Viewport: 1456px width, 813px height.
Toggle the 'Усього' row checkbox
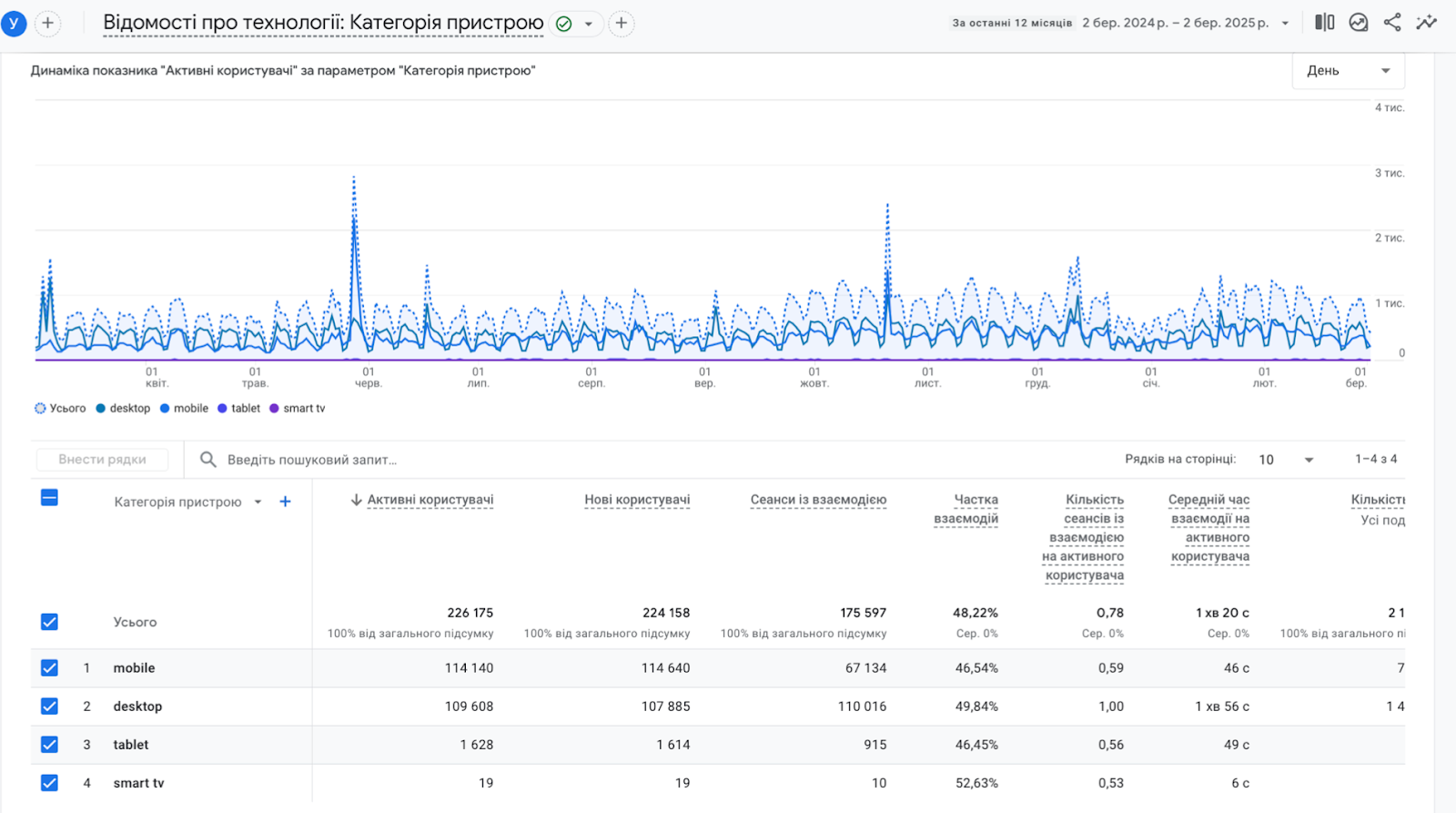pos(49,622)
